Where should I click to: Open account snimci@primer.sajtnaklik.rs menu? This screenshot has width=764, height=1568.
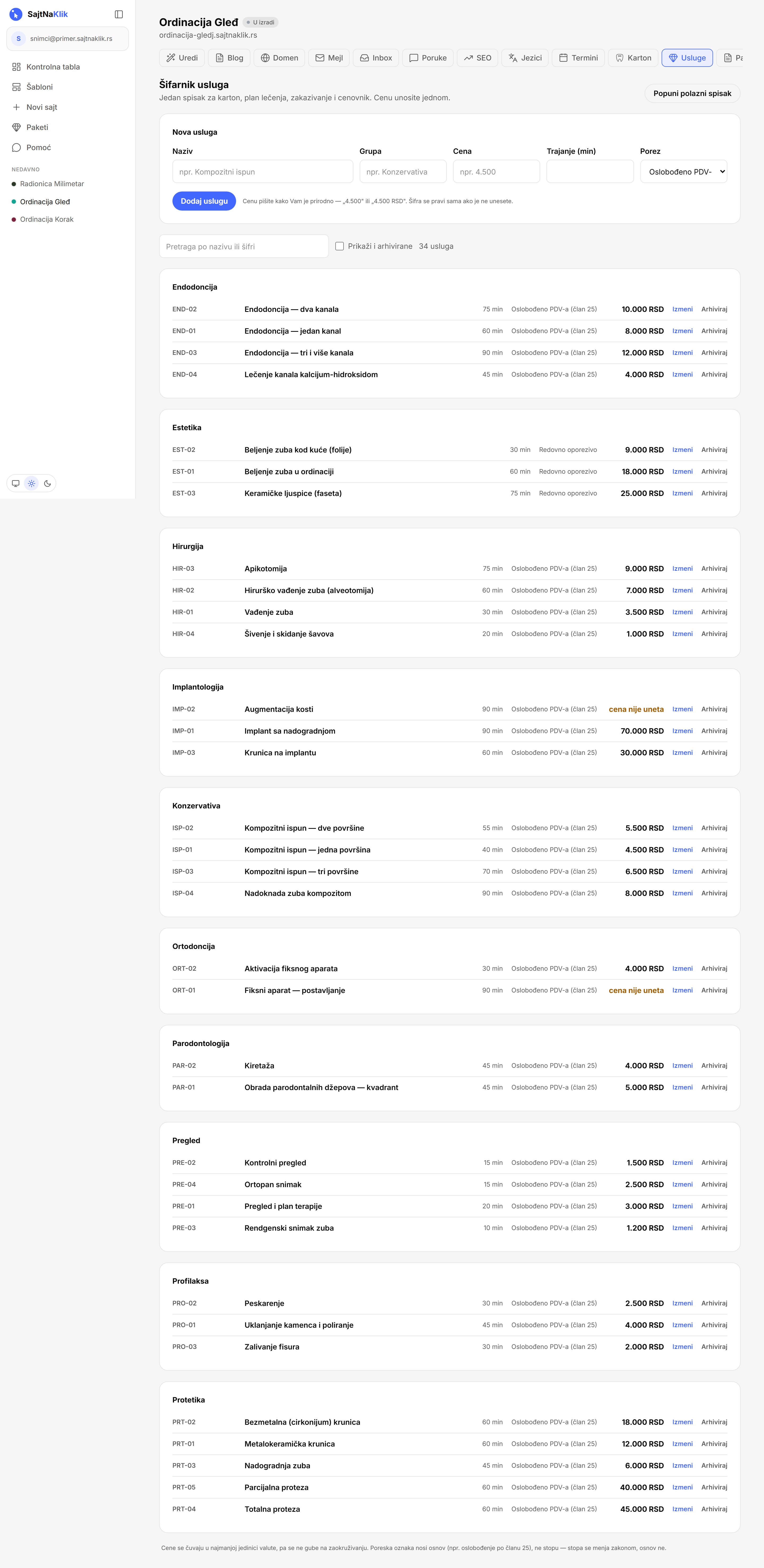tap(68, 38)
